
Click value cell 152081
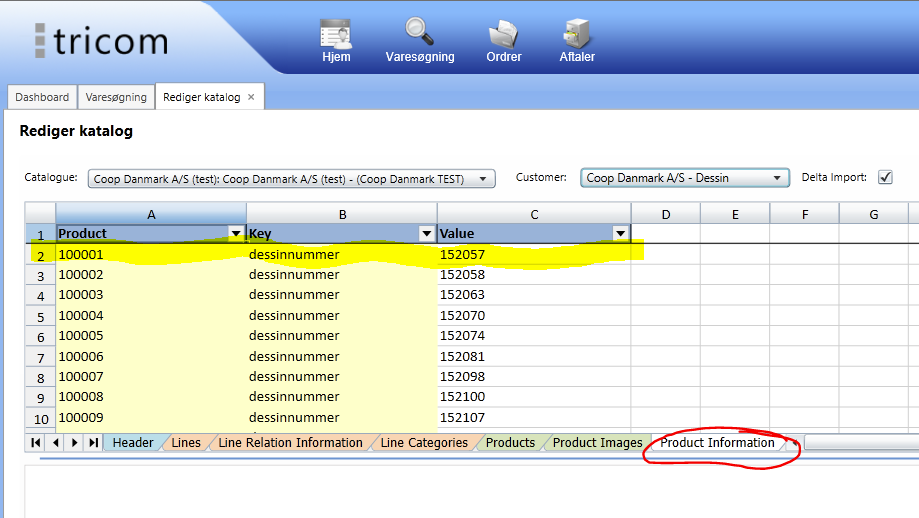click(534, 356)
